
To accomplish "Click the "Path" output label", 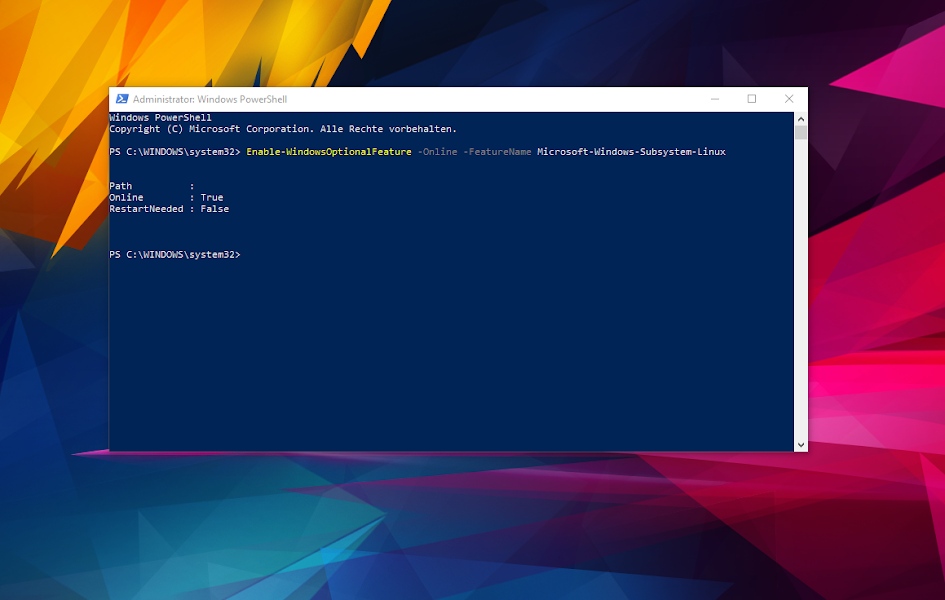I will pos(121,186).
